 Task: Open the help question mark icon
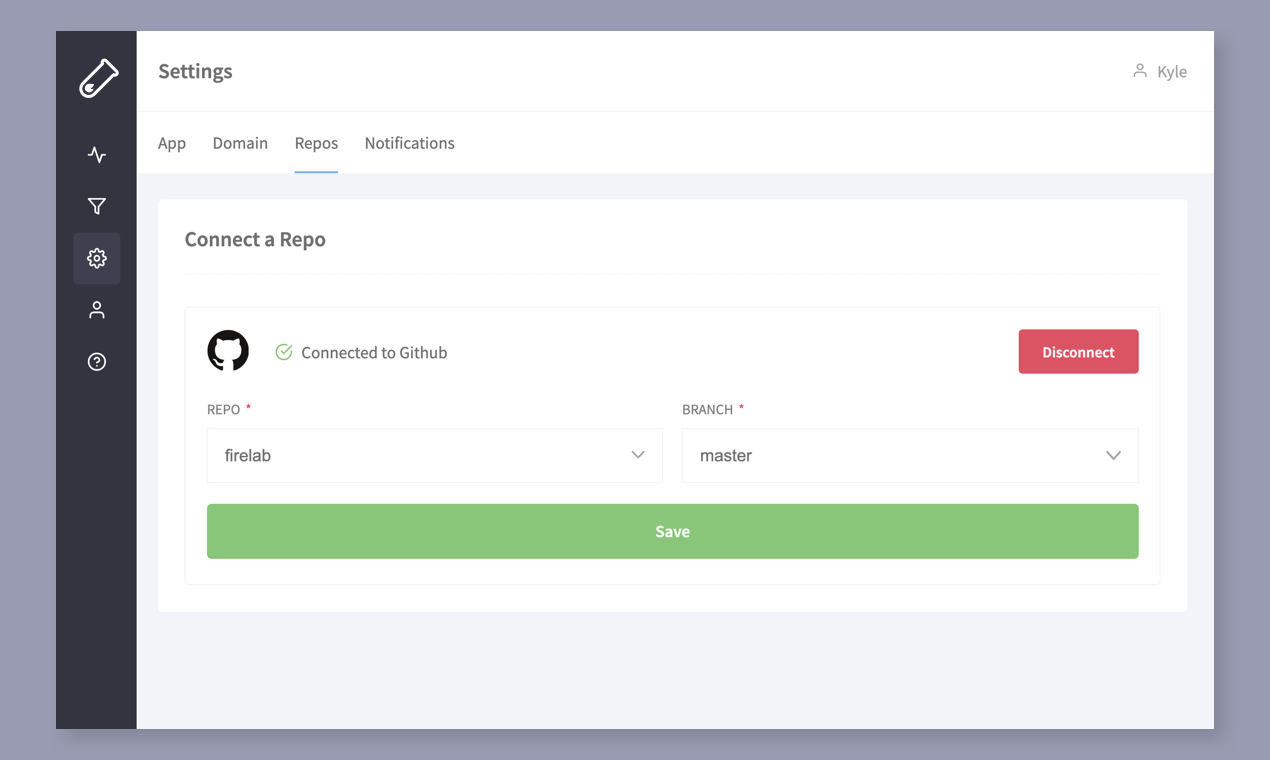click(x=97, y=362)
